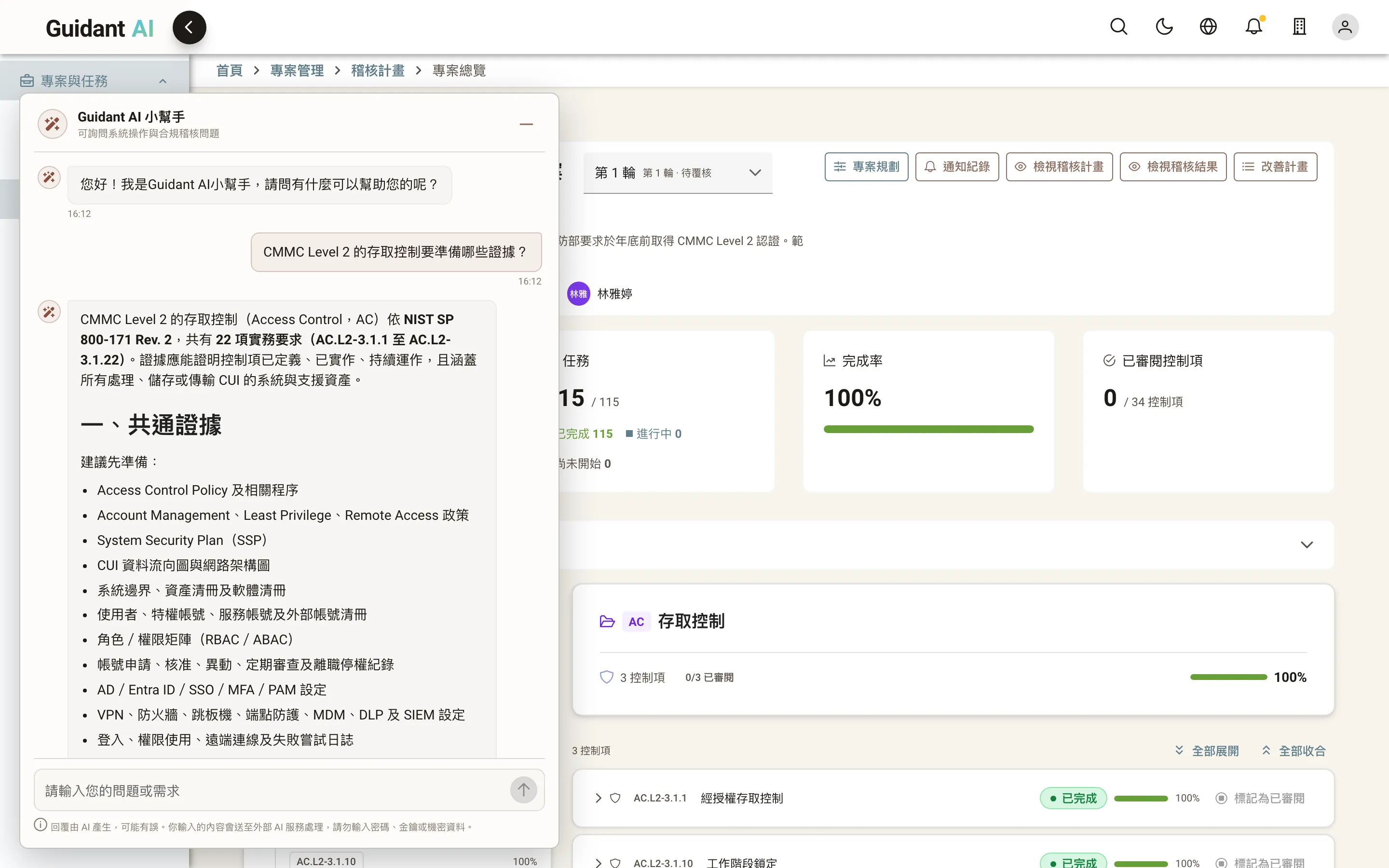Click the 完成率 100% progress bar
Viewport: 1389px width, 868px height.
pos(928,429)
